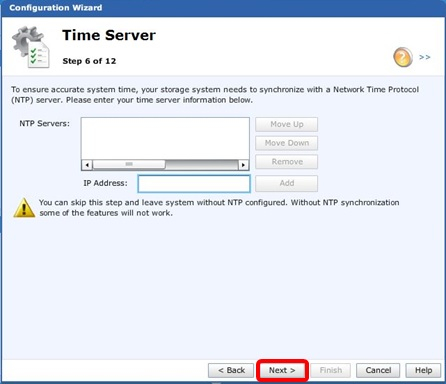Click the Finish button
446x384 pixels.
(331, 370)
